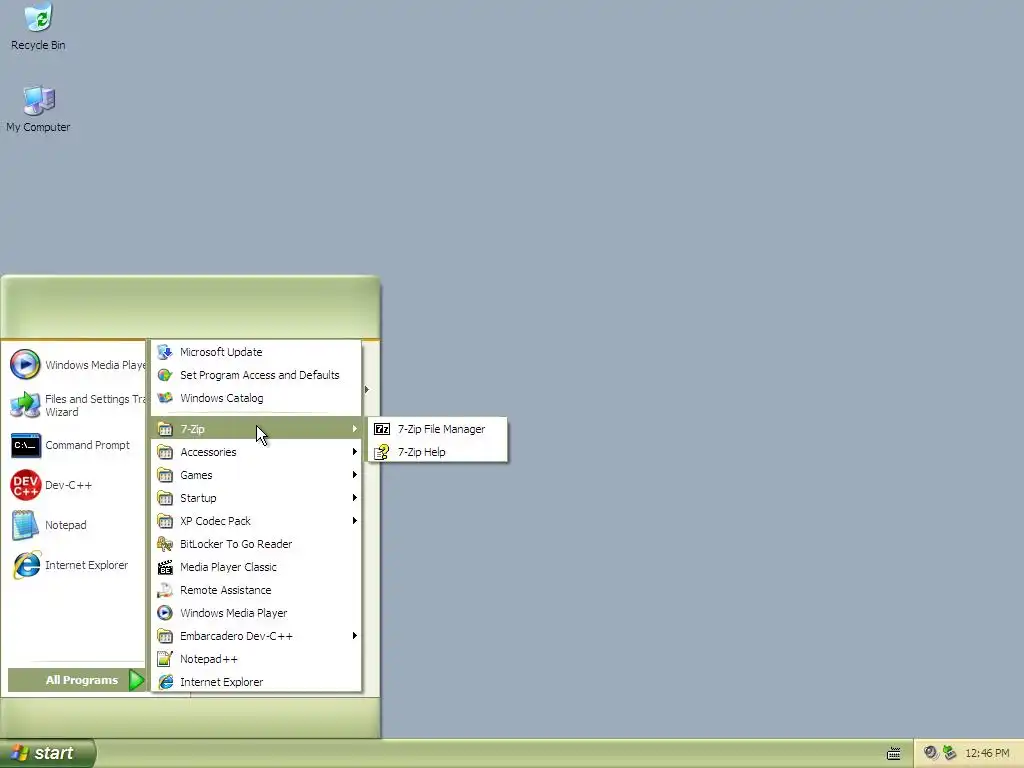Click the 7-Zip Help icon
Image resolution: width=1024 pixels, height=768 pixels.
382,452
